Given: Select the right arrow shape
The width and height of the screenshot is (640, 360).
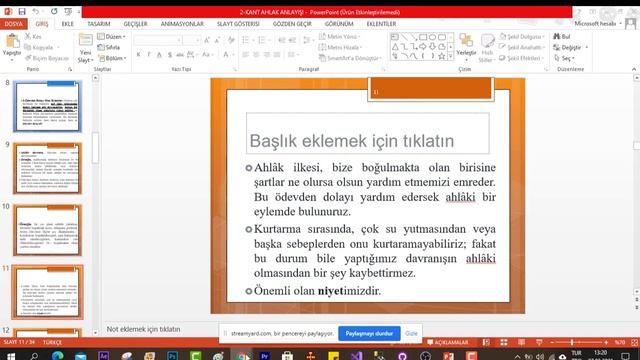Looking at the screenshot, I should 423,47.
